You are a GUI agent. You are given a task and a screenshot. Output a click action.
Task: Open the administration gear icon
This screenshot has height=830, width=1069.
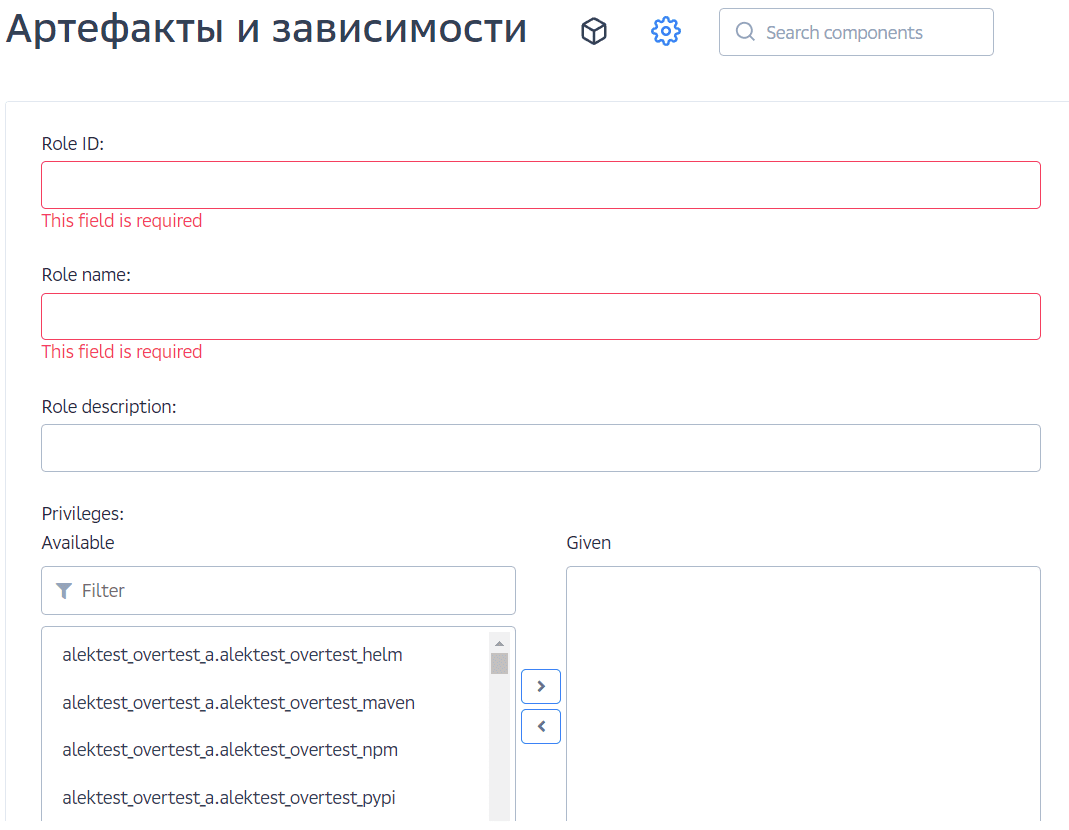pyautogui.click(x=666, y=32)
